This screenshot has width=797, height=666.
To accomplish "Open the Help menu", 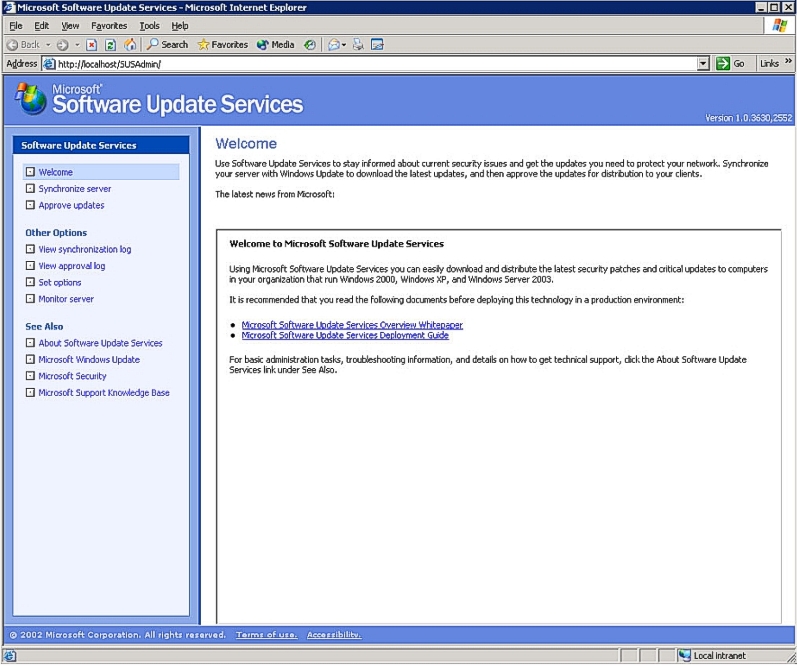I will (x=179, y=25).
